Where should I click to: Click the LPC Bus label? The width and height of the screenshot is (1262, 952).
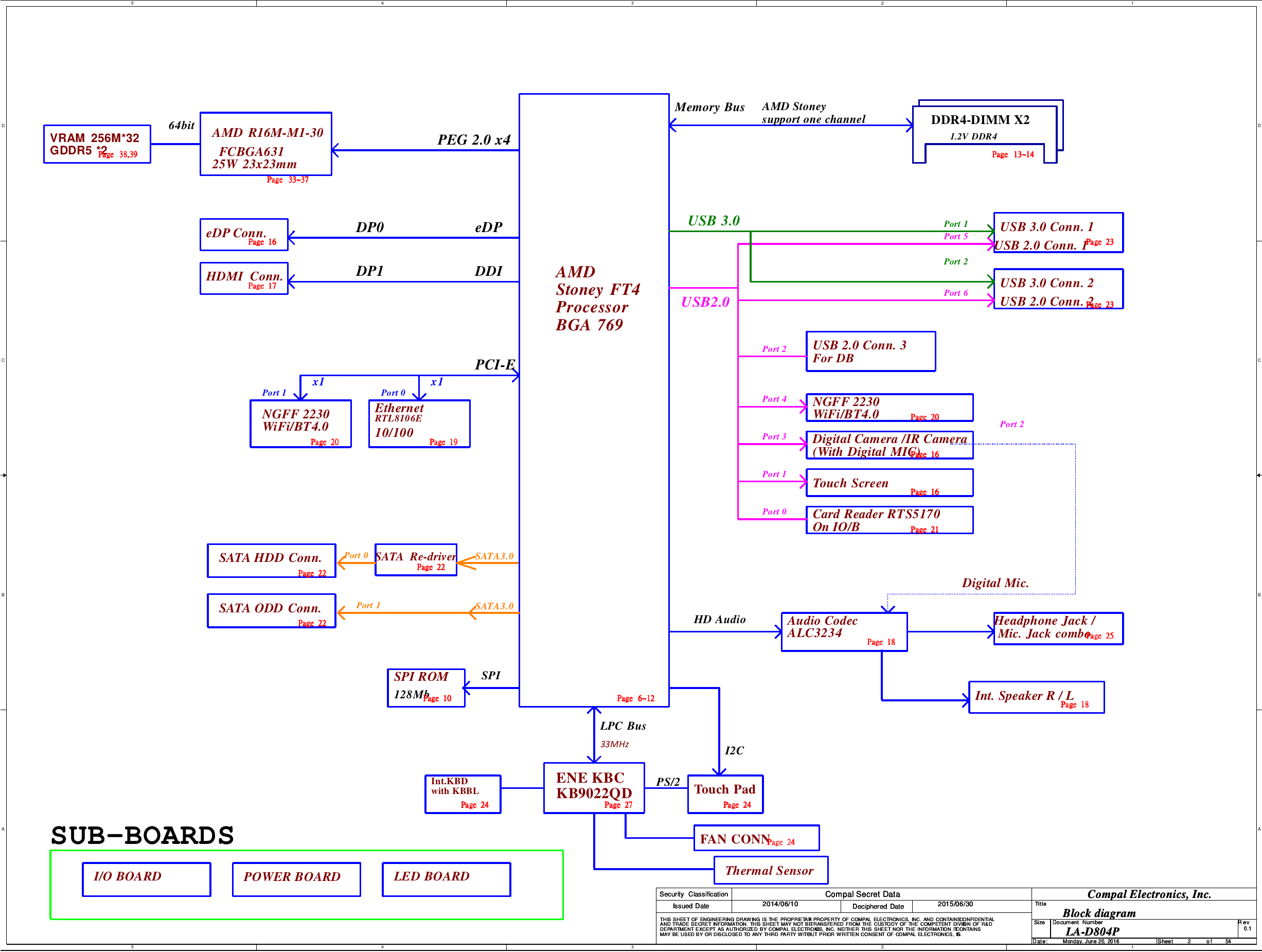pos(623,726)
